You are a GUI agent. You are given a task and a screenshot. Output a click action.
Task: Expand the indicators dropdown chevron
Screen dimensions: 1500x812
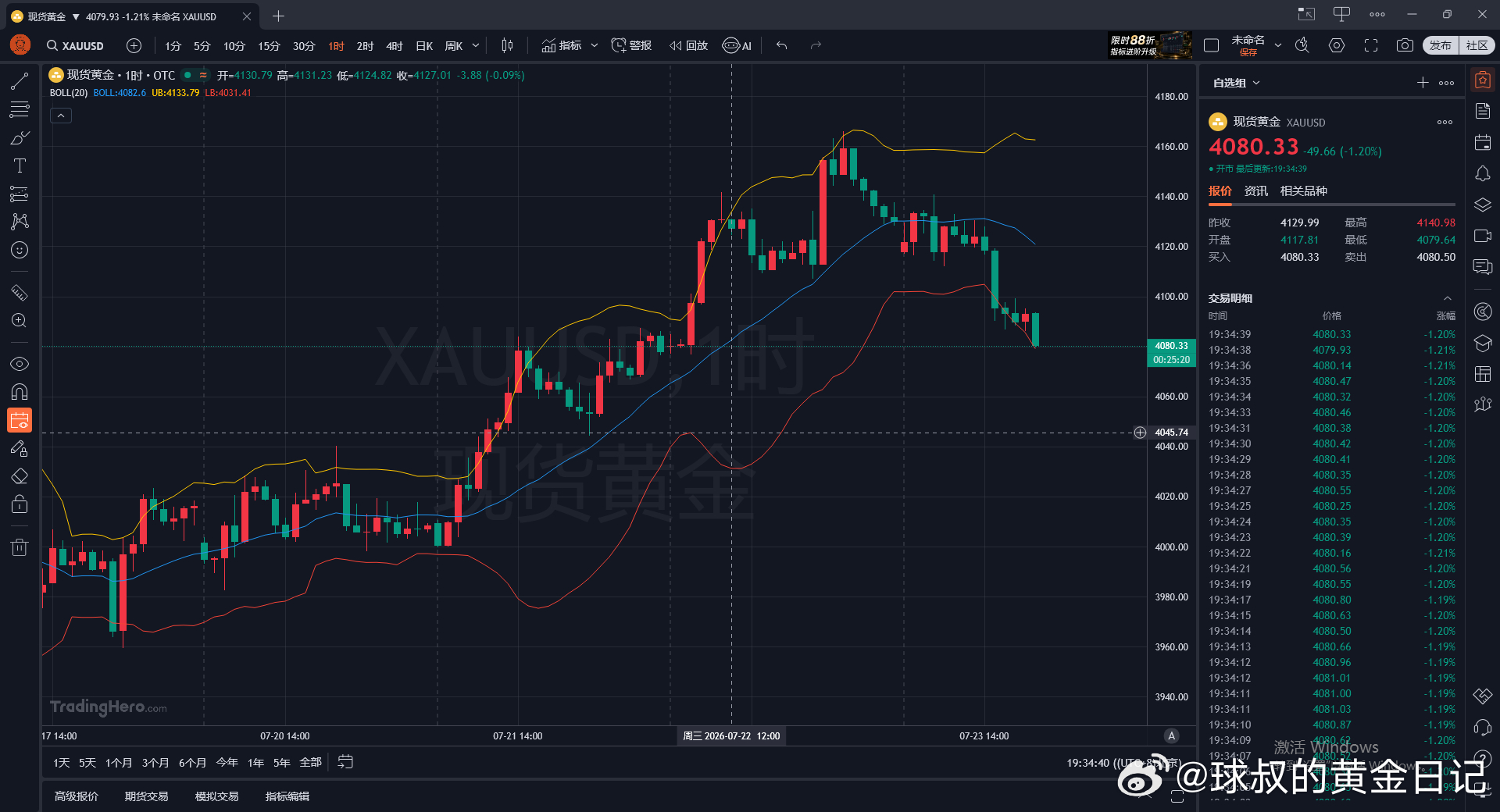pos(595,45)
